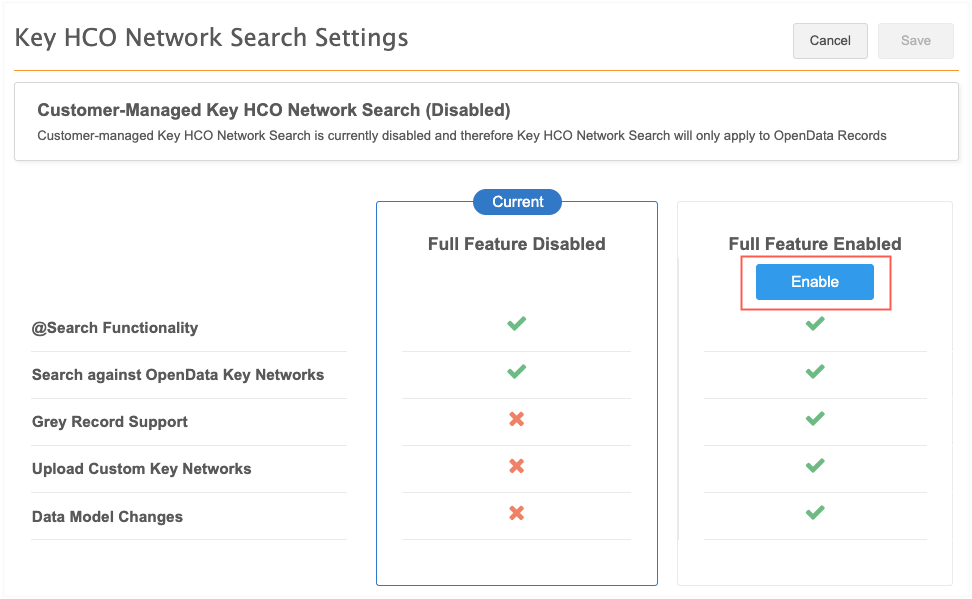This screenshot has width=972, height=599.
Task: Click Upload Custom Key Networks red X
Action: coord(516,466)
